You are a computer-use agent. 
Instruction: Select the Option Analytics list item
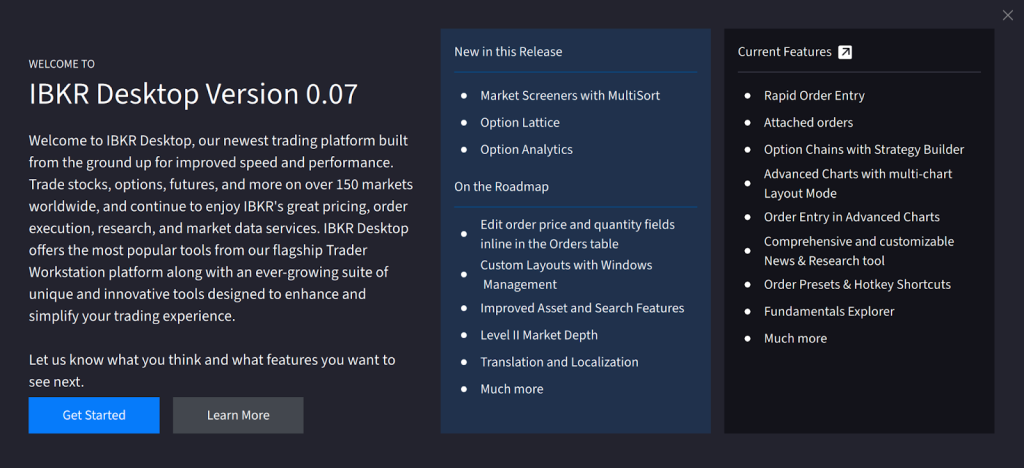526,150
